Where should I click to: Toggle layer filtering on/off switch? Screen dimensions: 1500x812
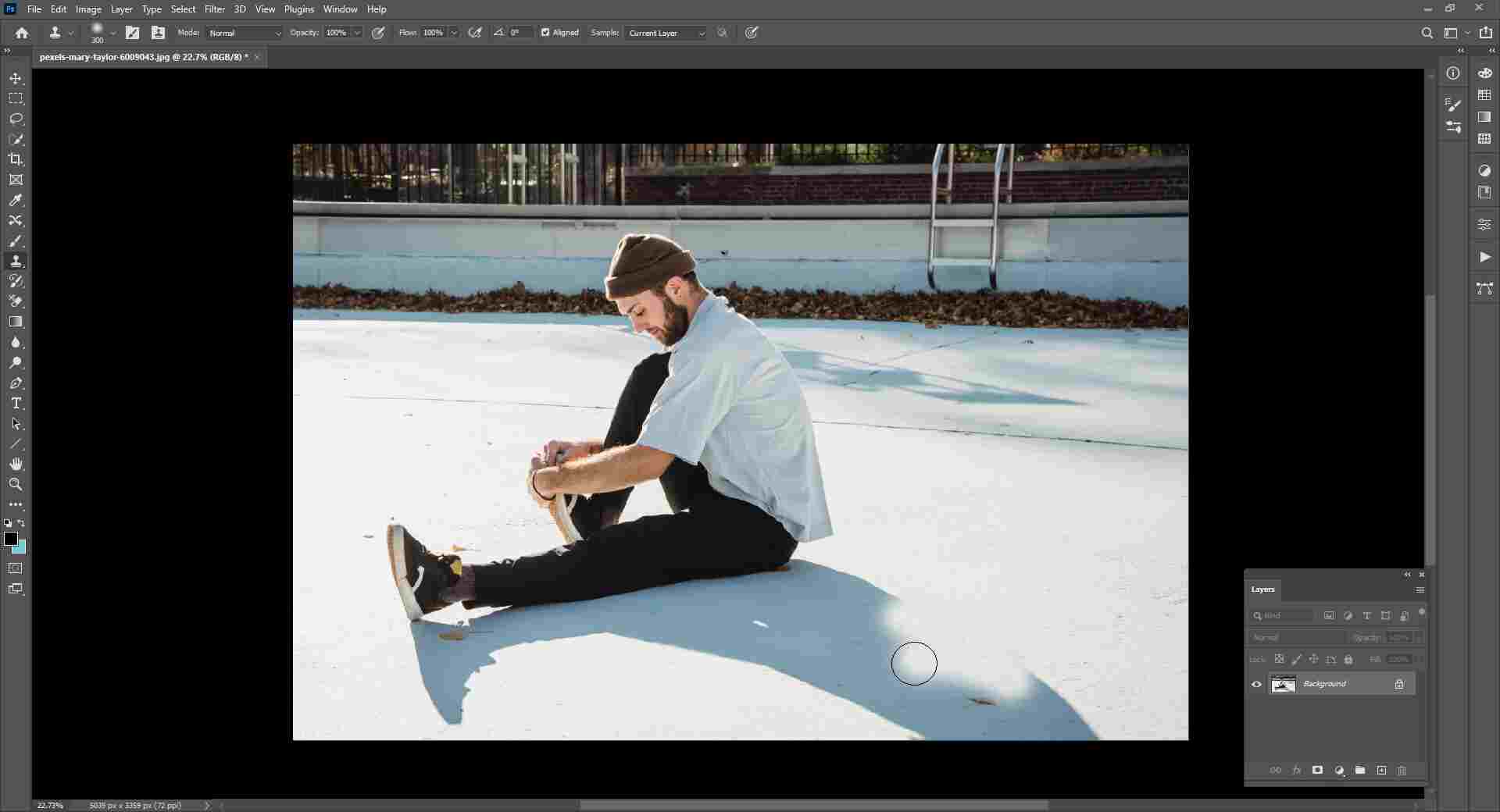pos(1422,613)
